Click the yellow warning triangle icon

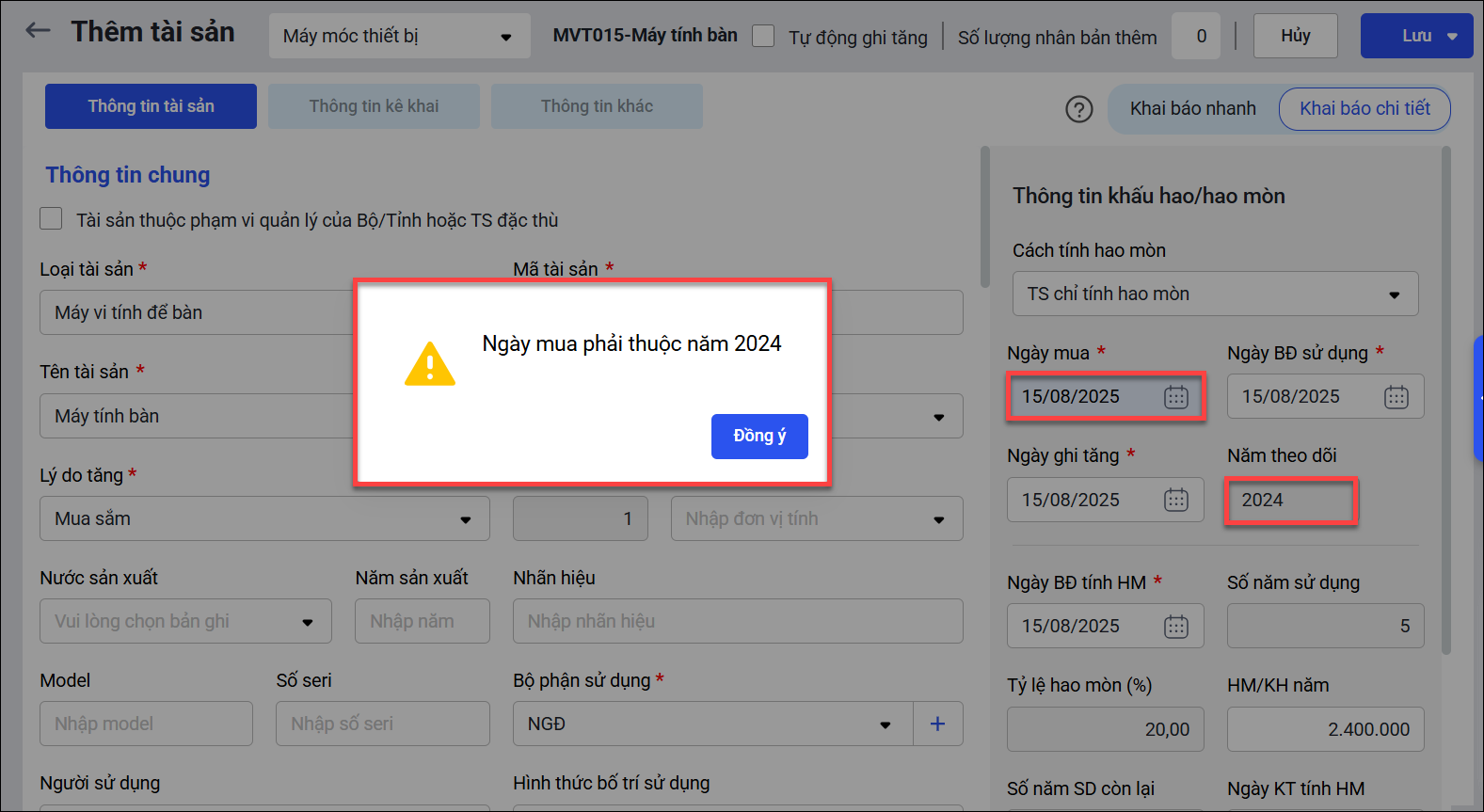point(429,364)
